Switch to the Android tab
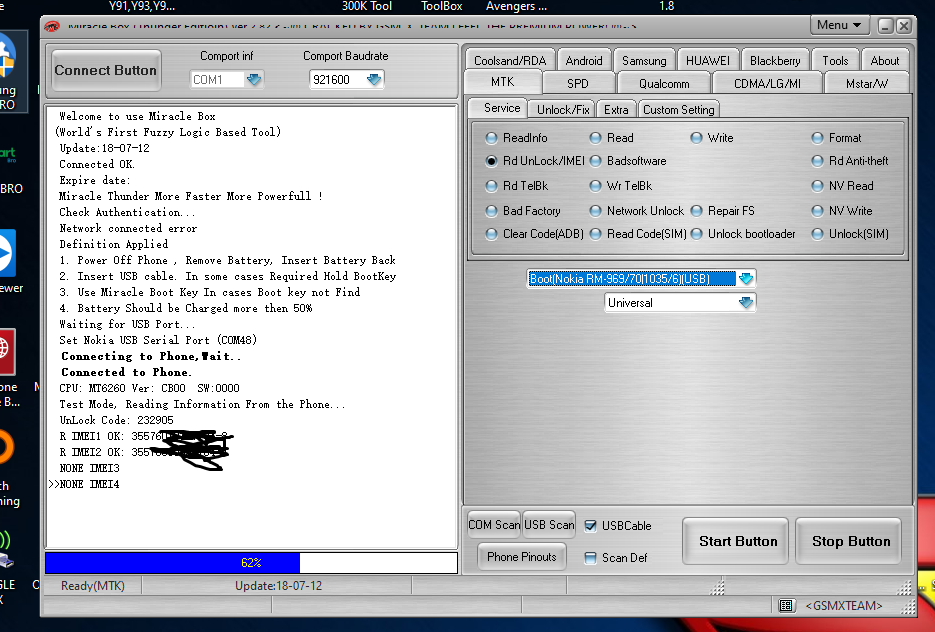The width and height of the screenshot is (935, 632). click(584, 60)
